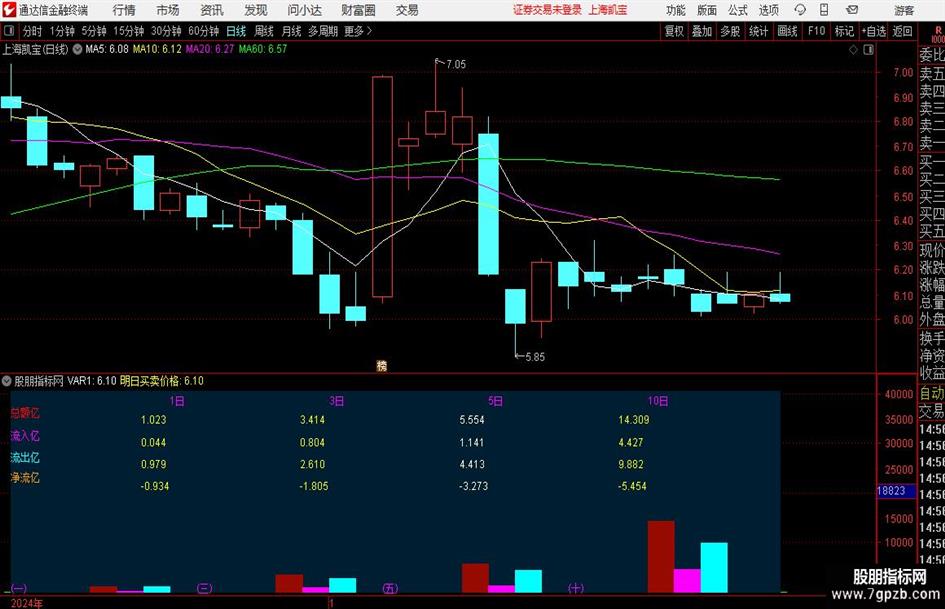
Task: Click the 2024年 date label on time axis
Action: pyautogui.click(x=27, y=603)
